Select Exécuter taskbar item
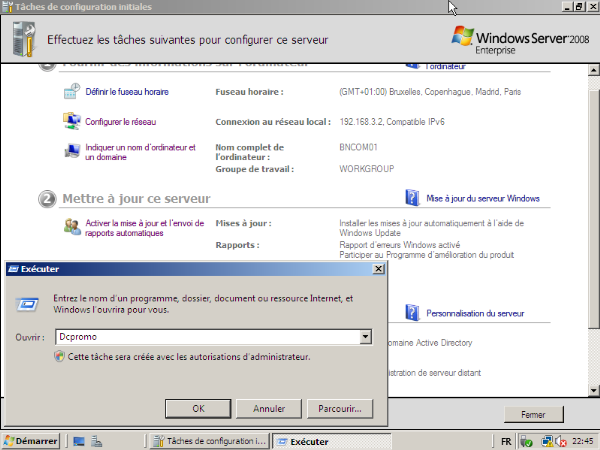 (331, 442)
